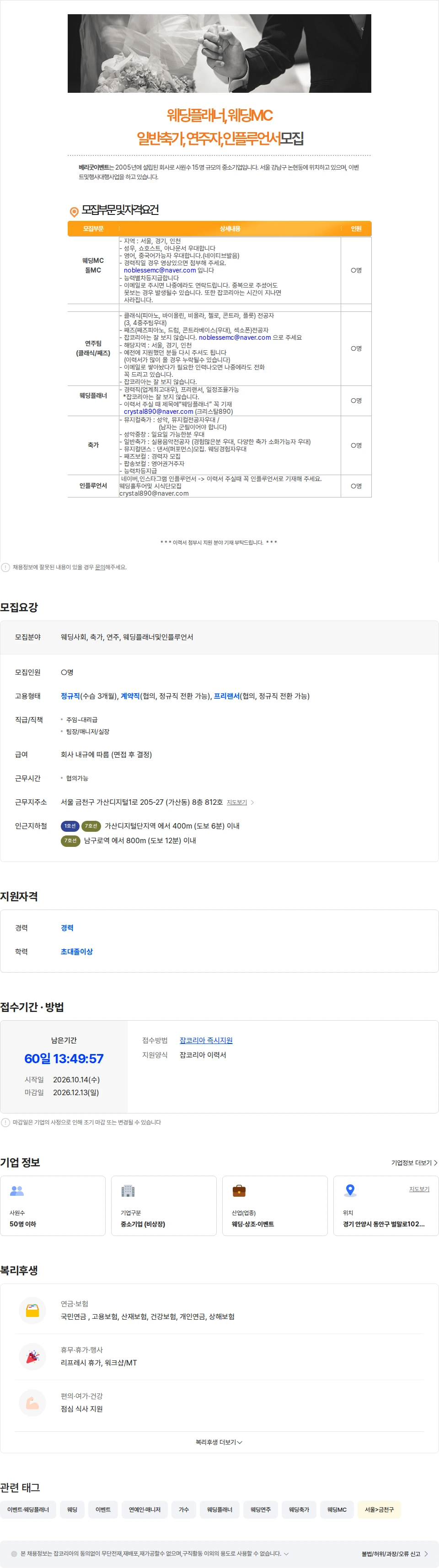The height and width of the screenshot is (1568, 439).
Task: Open 잡코리아 즉시지원 application link
Action: point(206,1040)
